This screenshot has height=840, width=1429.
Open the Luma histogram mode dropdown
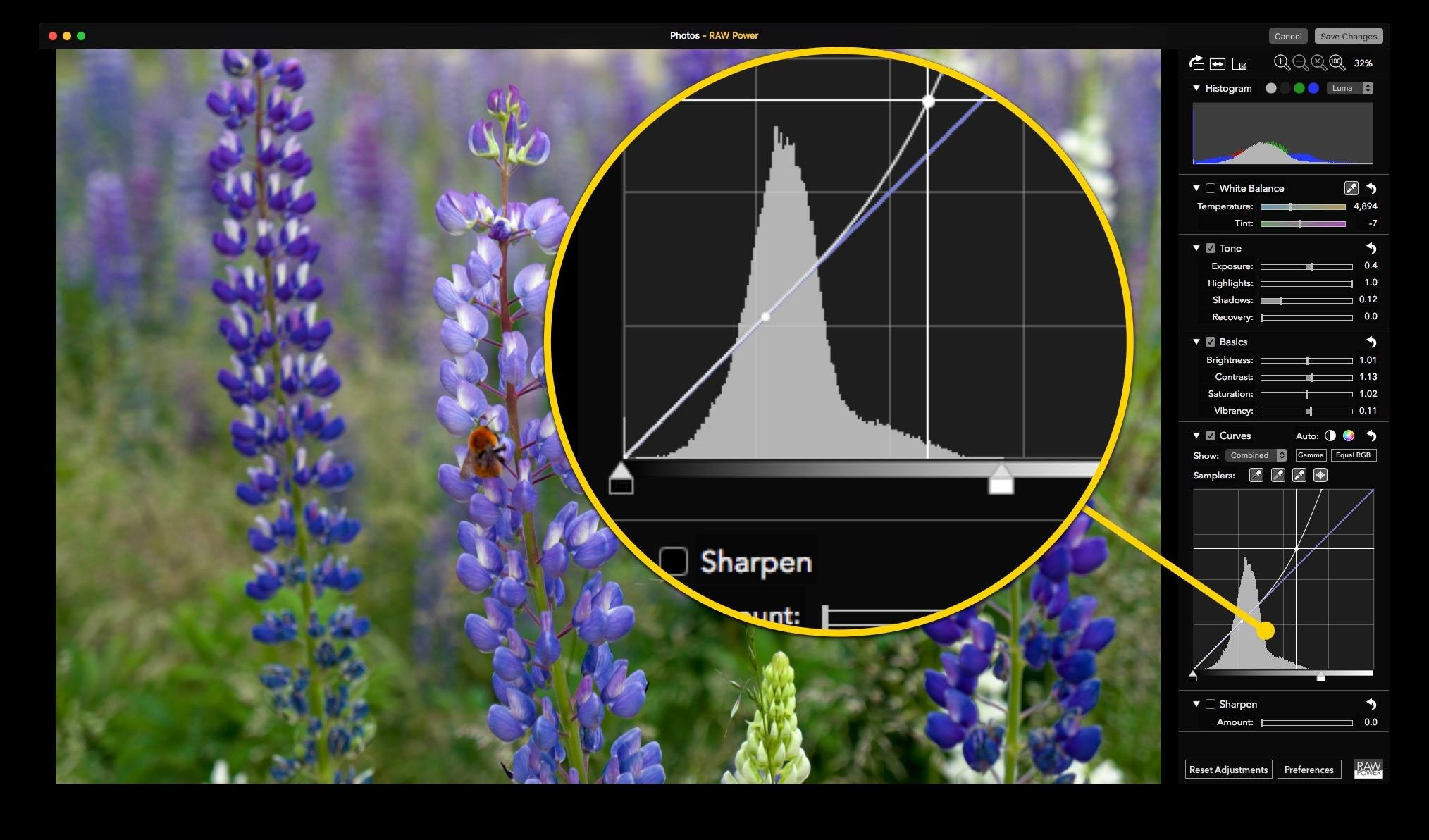[1350, 88]
